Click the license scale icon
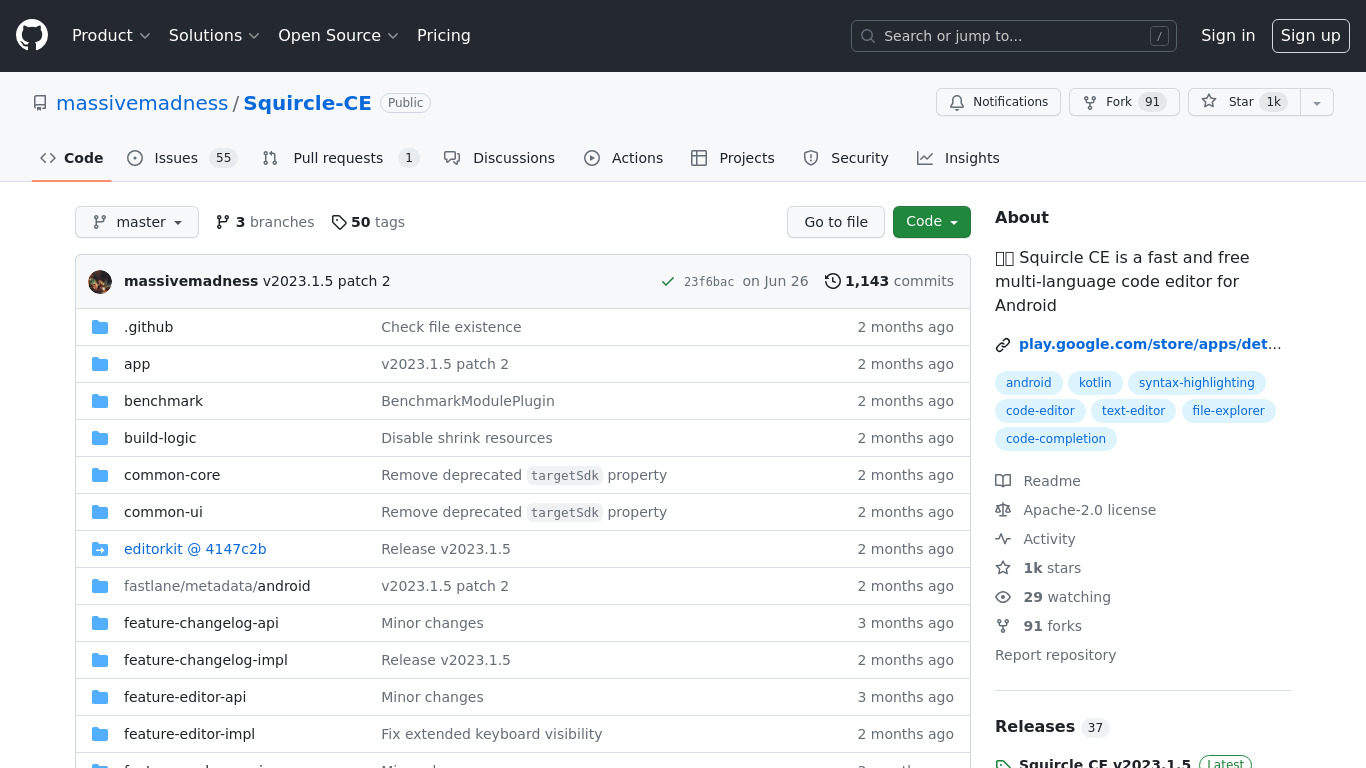This screenshot has height=768, width=1366. (x=1003, y=510)
